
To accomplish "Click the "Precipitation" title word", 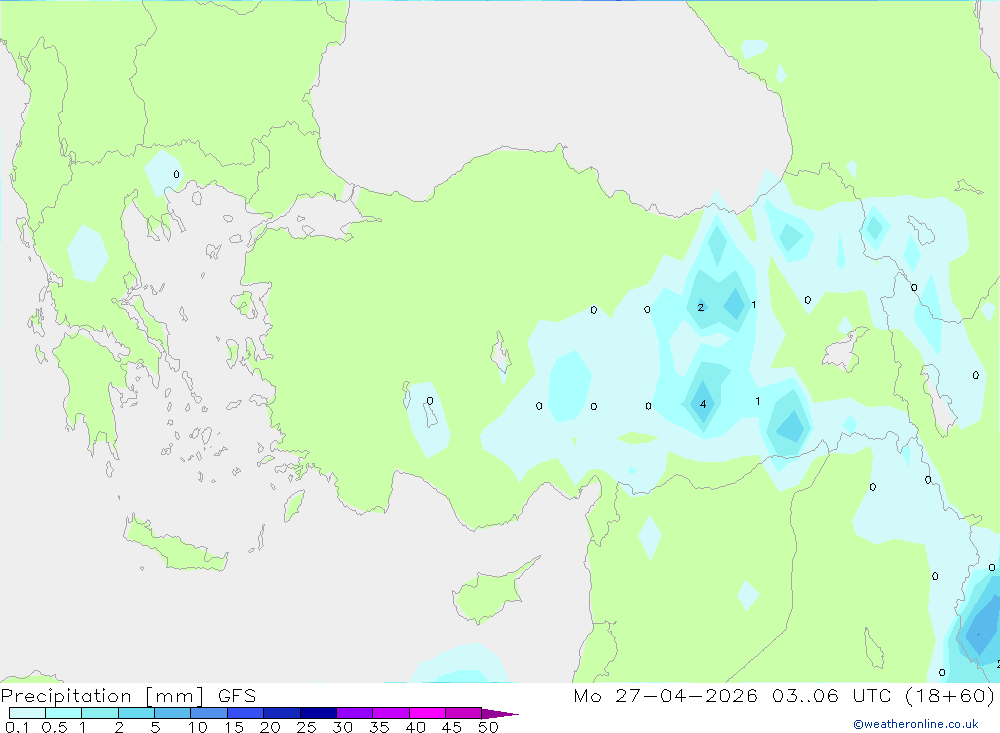I will [x=66, y=696].
